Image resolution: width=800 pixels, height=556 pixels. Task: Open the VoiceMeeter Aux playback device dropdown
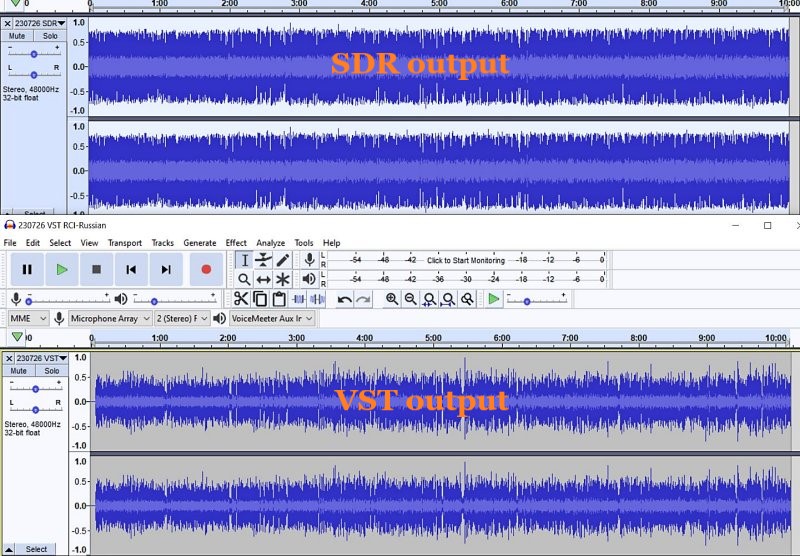(272, 318)
